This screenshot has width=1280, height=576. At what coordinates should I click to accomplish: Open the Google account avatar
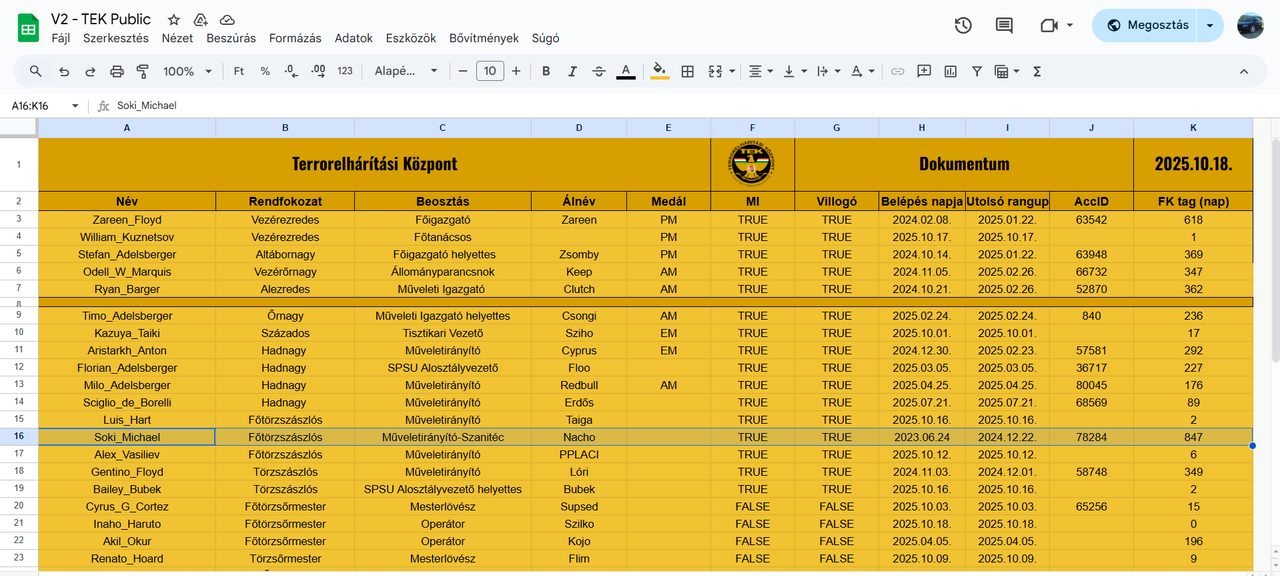tap(1250, 26)
